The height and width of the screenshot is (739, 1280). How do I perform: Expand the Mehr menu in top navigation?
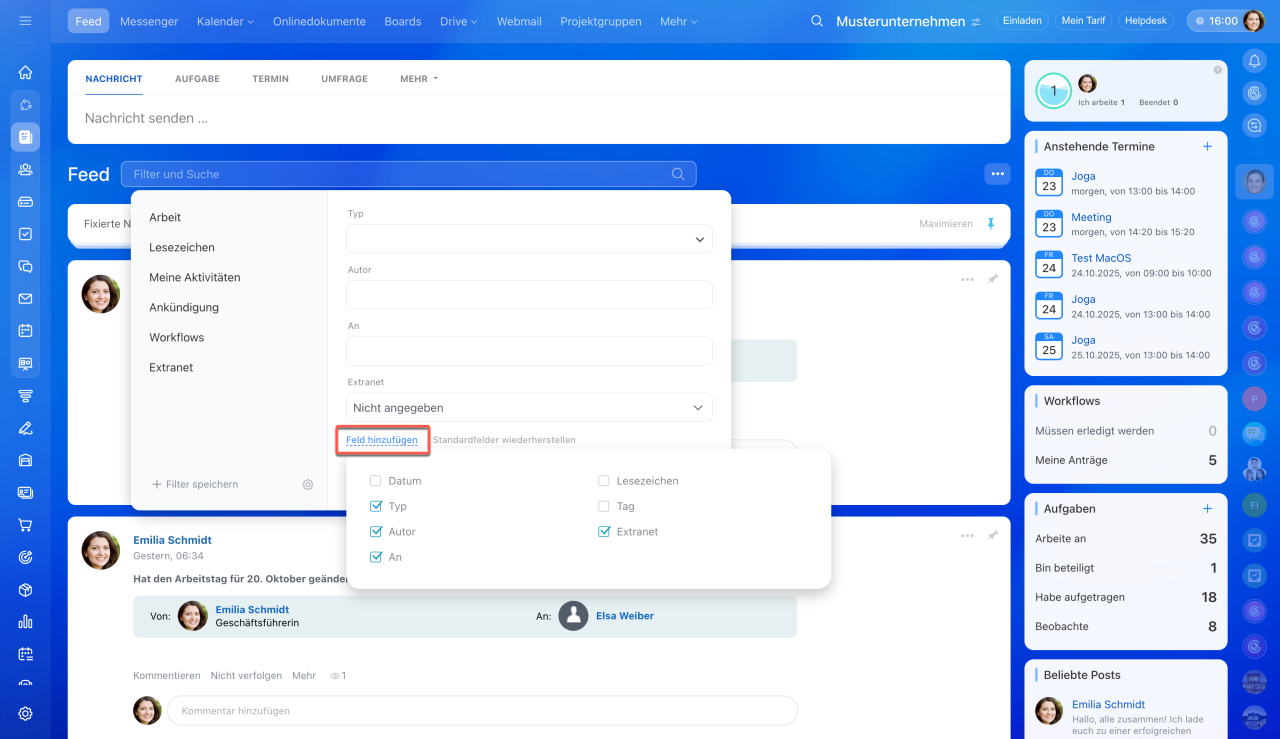678,21
